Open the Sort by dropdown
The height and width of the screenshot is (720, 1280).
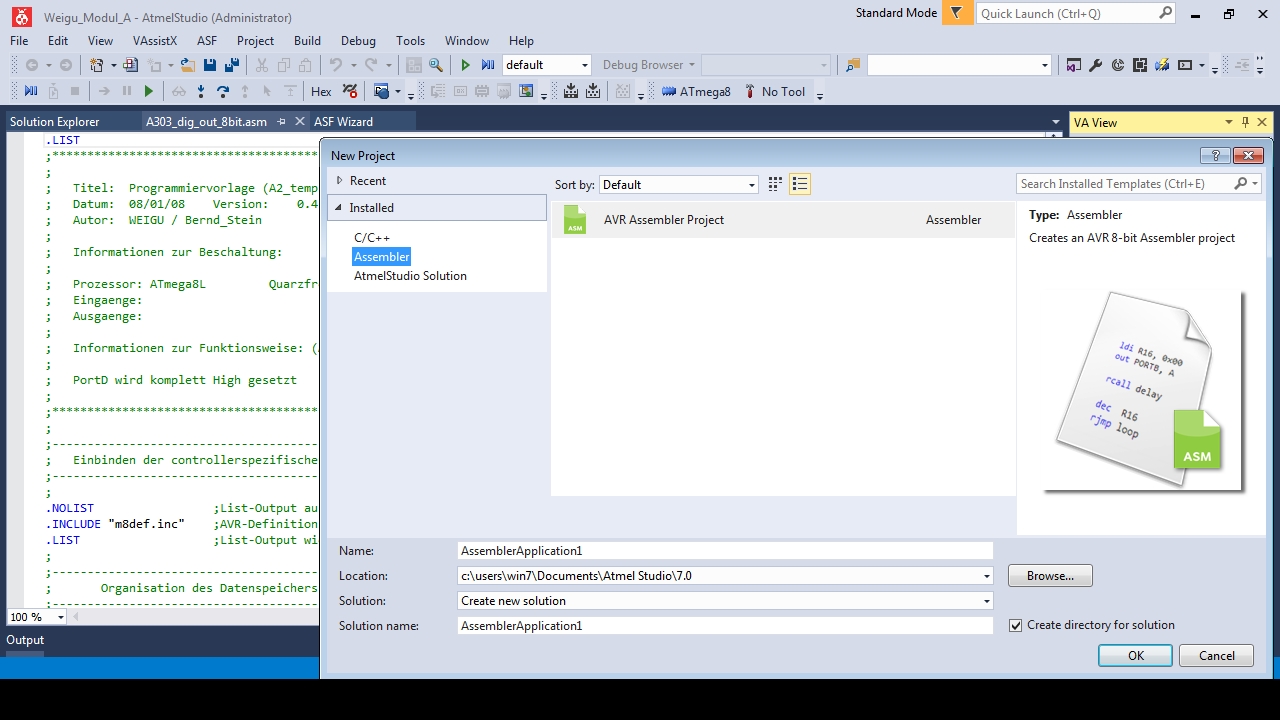click(x=752, y=185)
